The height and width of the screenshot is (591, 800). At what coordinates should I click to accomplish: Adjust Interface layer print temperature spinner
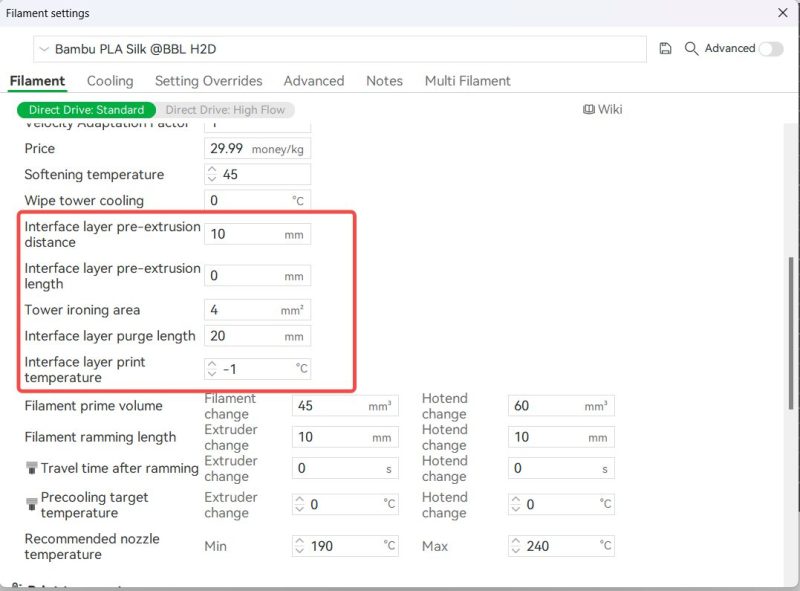click(212, 369)
